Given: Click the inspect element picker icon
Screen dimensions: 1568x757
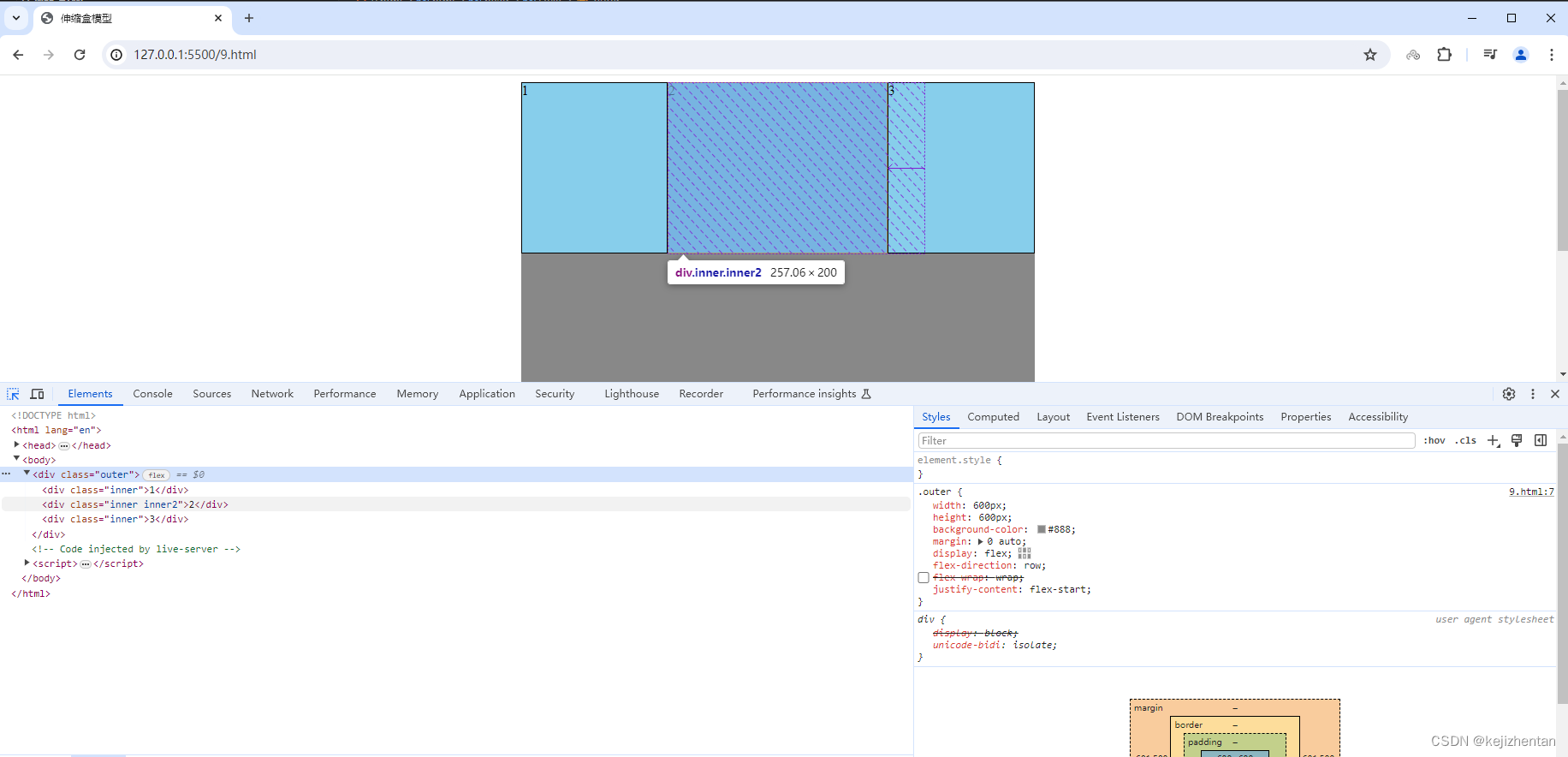Looking at the screenshot, I should (x=13, y=394).
